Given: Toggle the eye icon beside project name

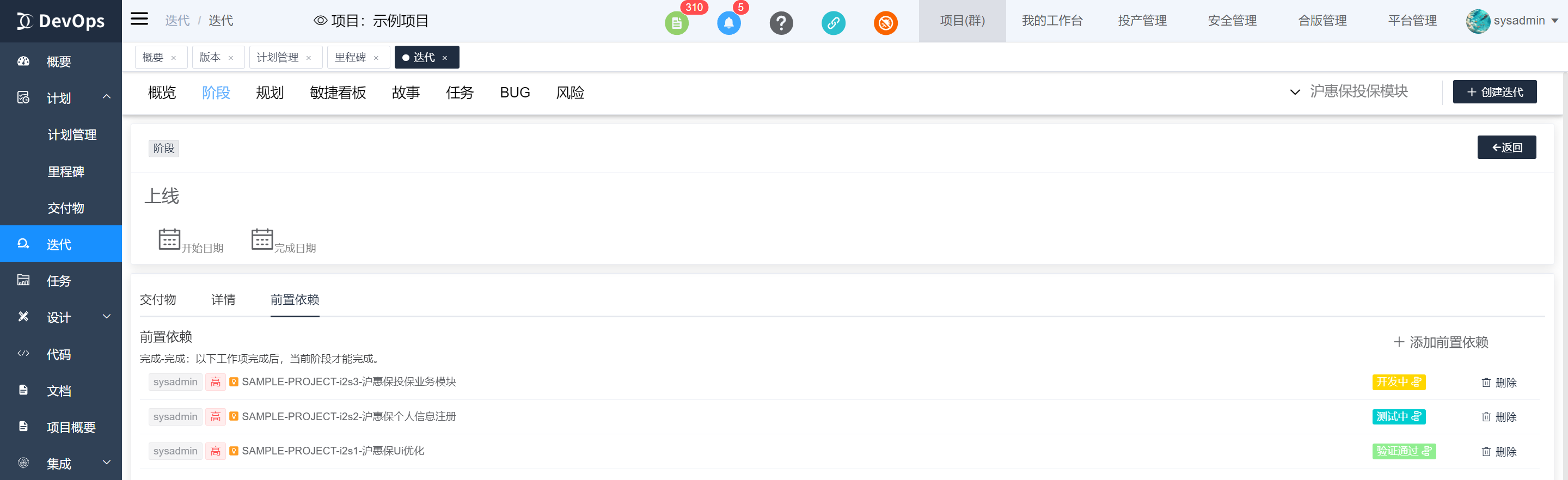Looking at the screenshot, I should click(320, 21).
